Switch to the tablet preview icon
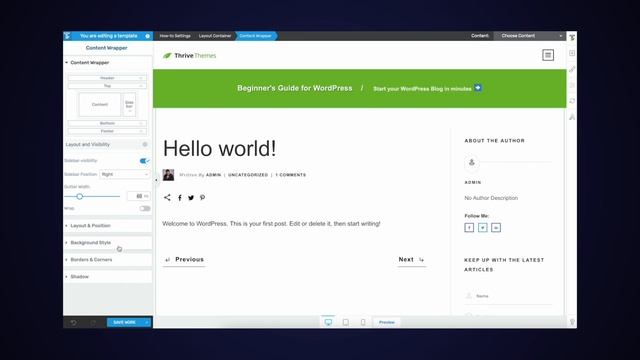Screen dimensions: 640x360 pos(346,322)
